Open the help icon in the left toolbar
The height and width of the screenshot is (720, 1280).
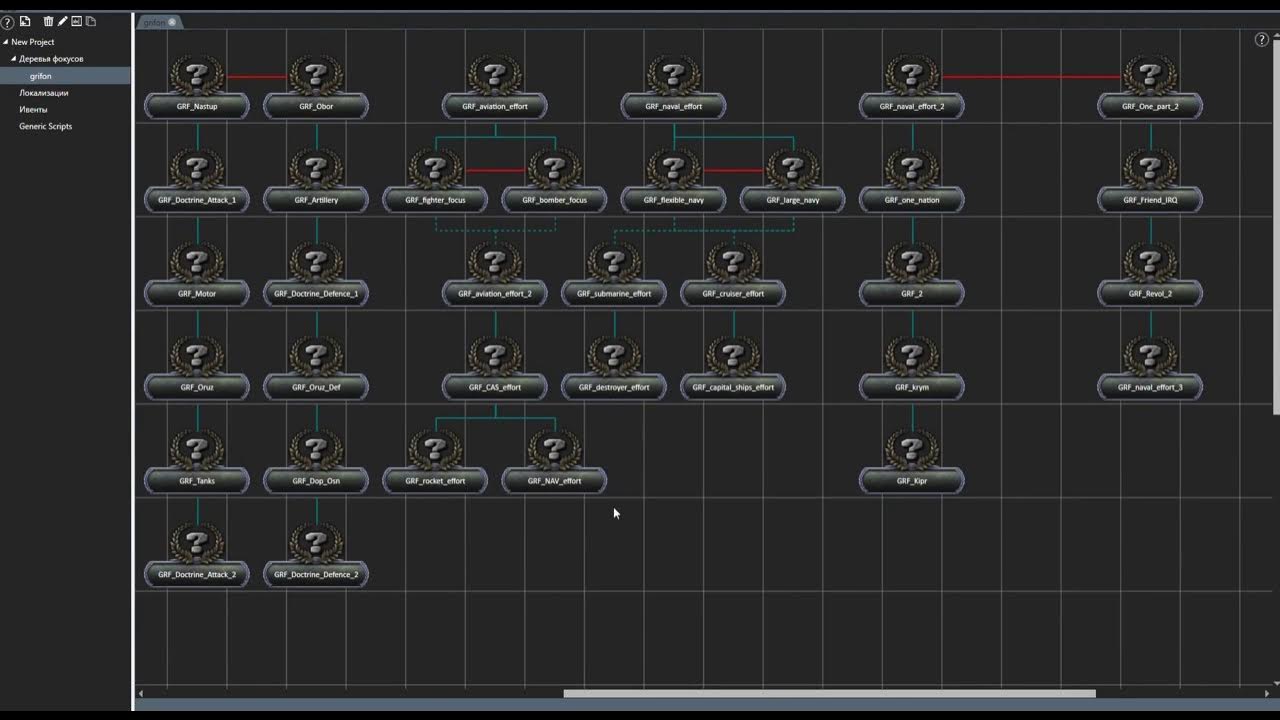[x=8, y=22]
